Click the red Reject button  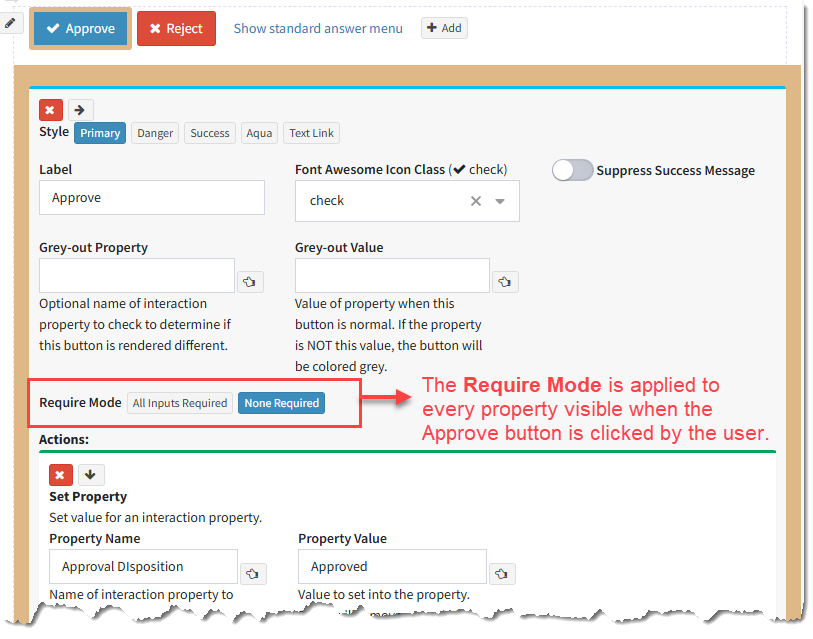click(176, 29)
